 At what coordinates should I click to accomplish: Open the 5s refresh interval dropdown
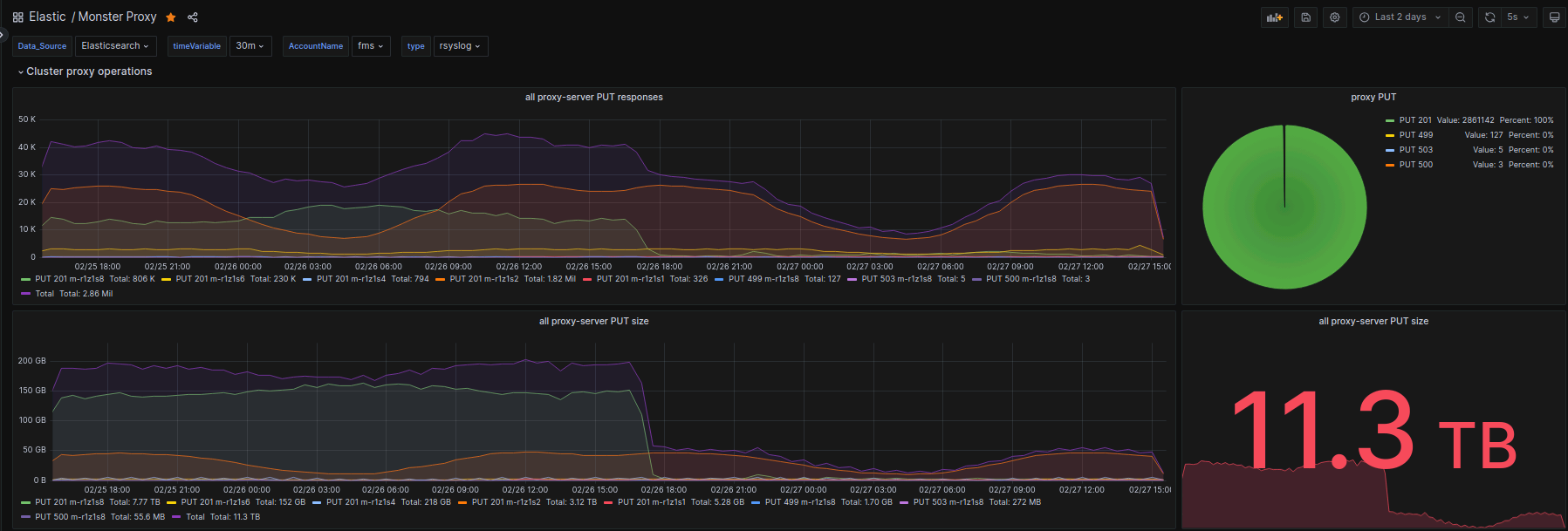[1518, 17]
